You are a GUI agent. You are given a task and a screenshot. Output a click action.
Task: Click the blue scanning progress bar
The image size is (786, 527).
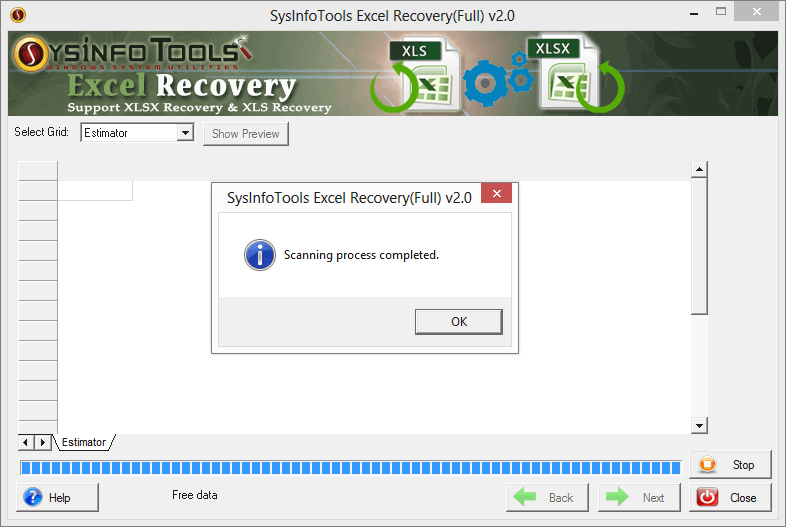[350, 468]
